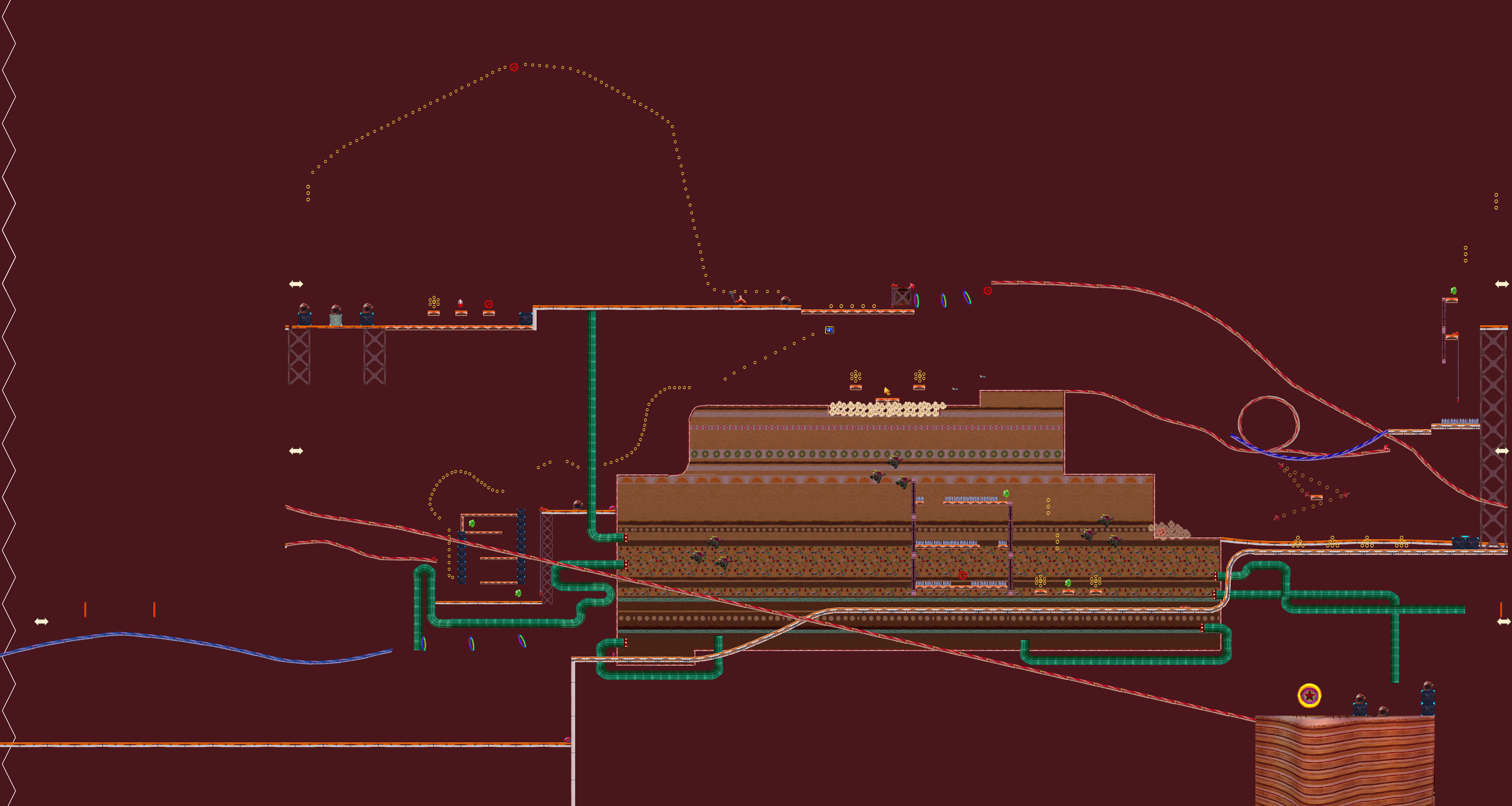
Task: Click the bottom-right double-headed arrow marker
Action: coord(1503,621)
